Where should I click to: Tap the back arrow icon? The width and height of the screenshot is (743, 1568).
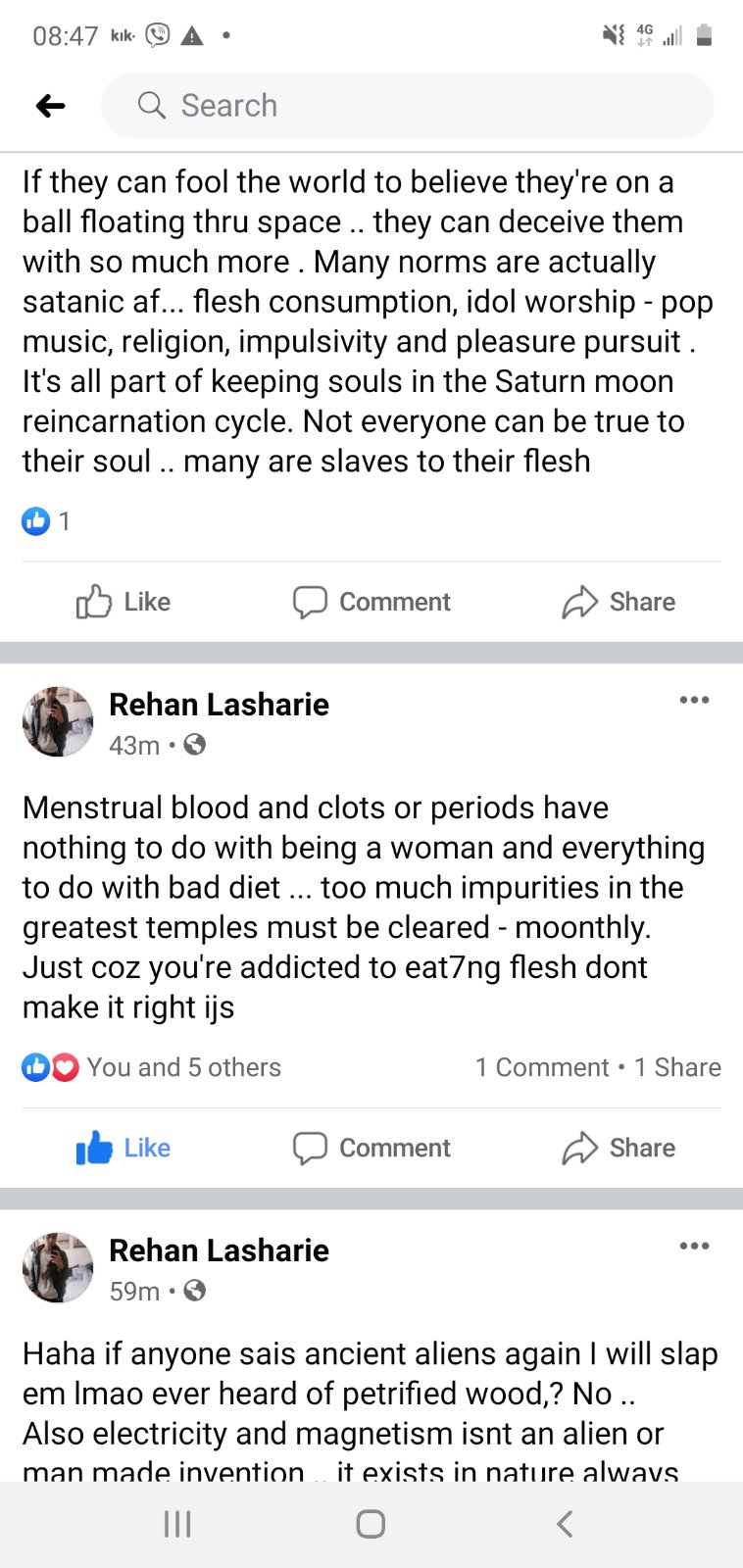pos(50,105)
